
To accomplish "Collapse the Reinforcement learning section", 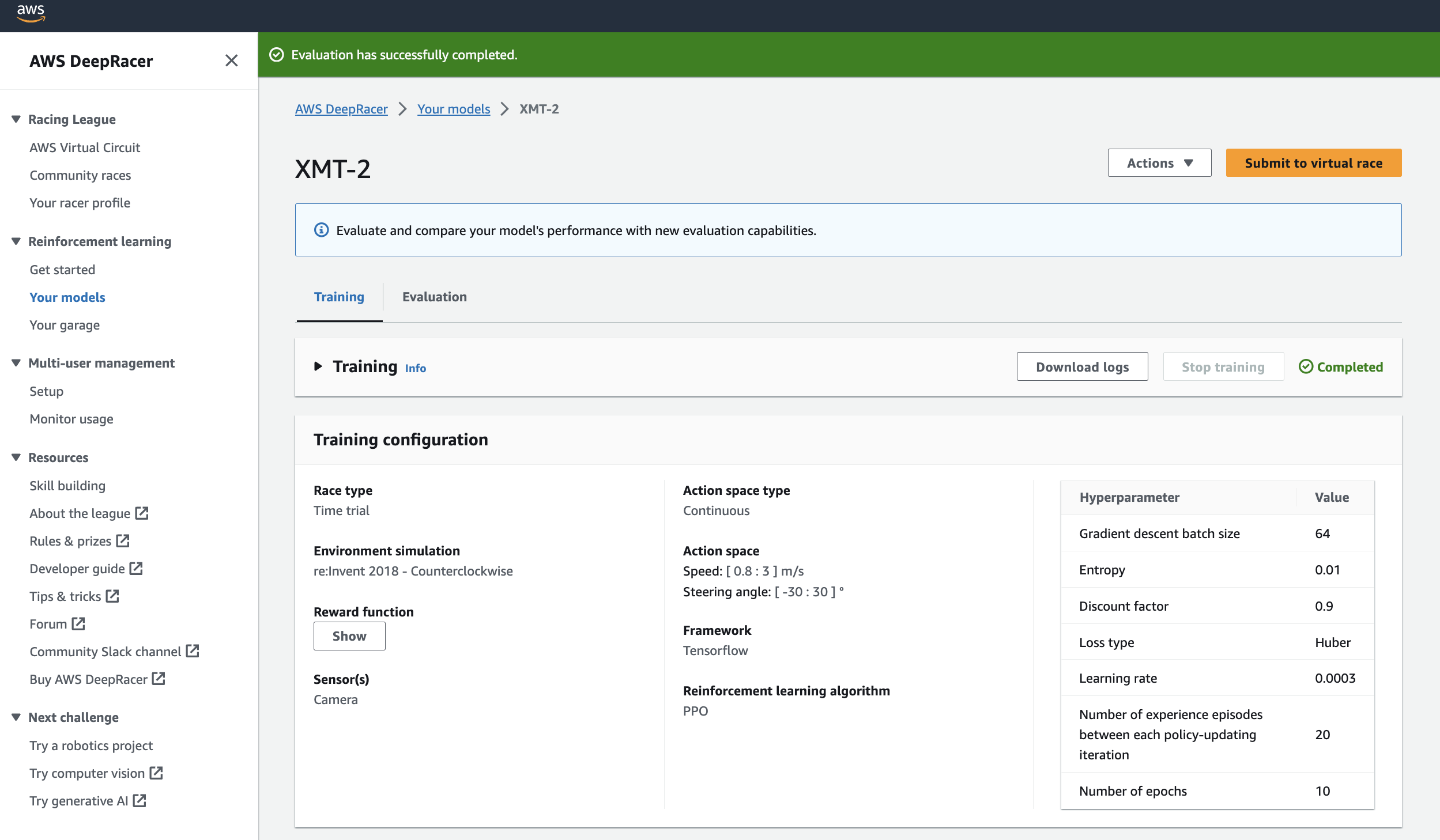I will [16, 241].
